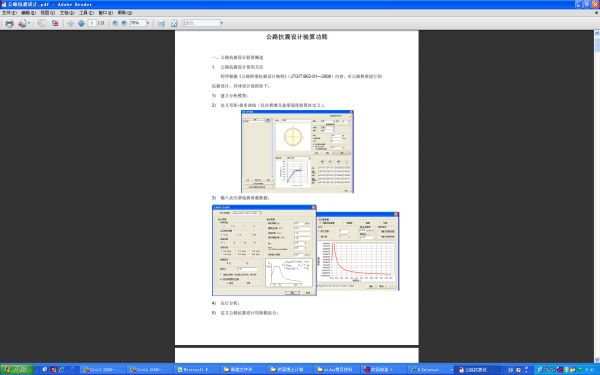Viewport: 600px width, 375px height.
Task: Click the red search/find icon in toolbar
Action: pos(55,23)
